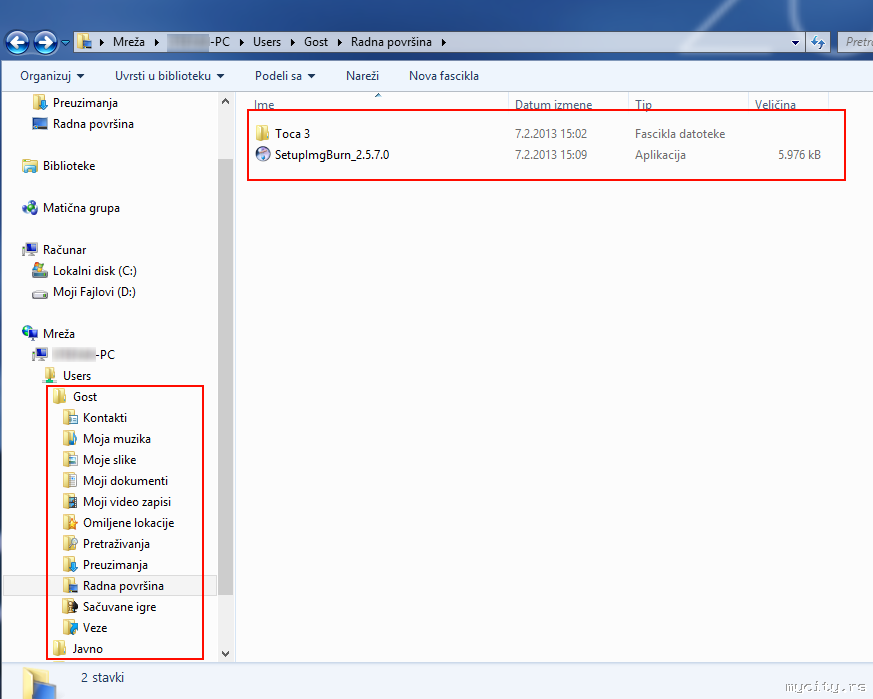Viewport: 873px width, 699px height.
Task: Open address bar history dropdown arrow
Action: (x=795, y=42)
